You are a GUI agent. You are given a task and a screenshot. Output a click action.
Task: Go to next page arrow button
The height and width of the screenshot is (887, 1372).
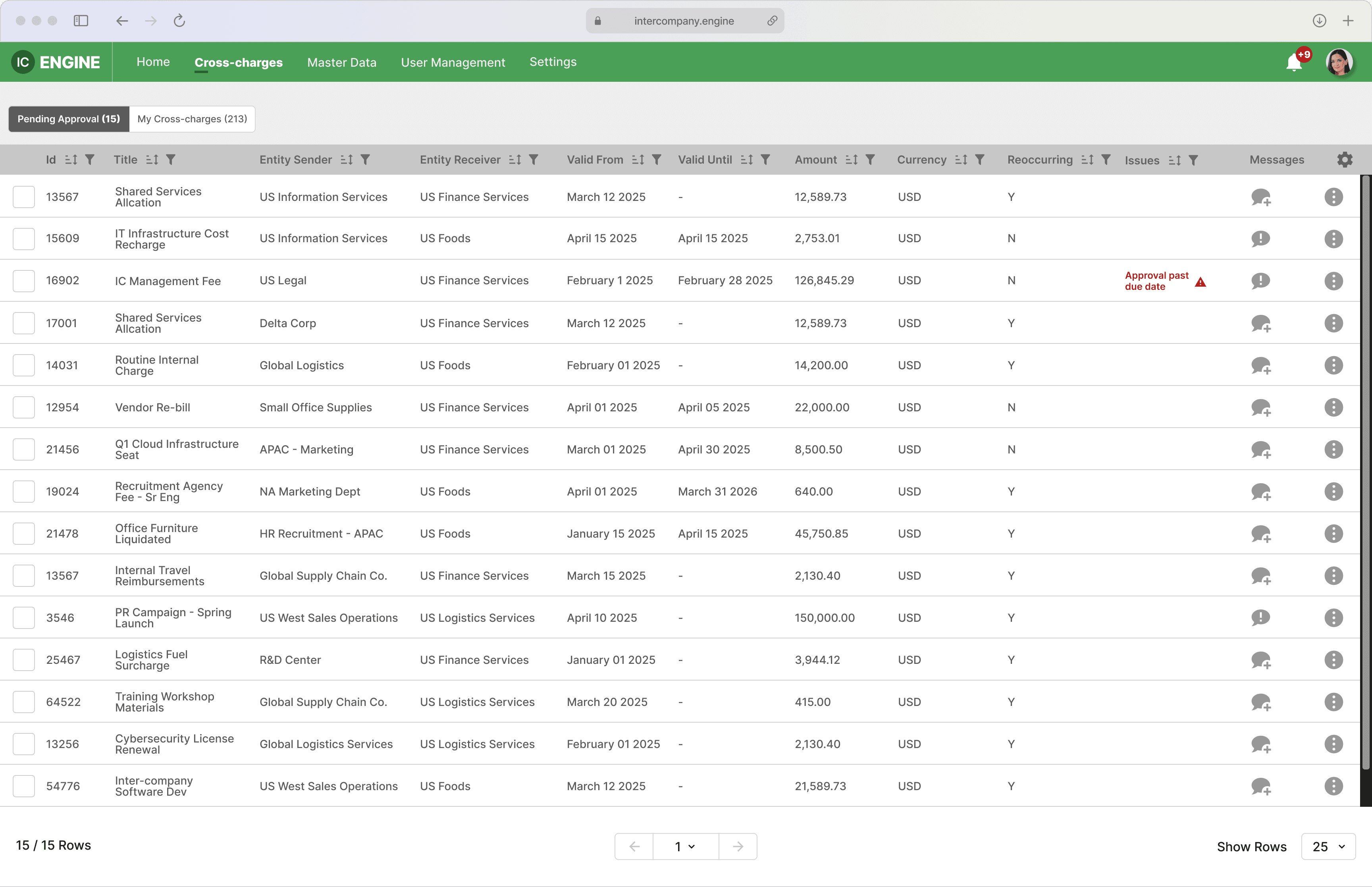(x=738, y=846)
